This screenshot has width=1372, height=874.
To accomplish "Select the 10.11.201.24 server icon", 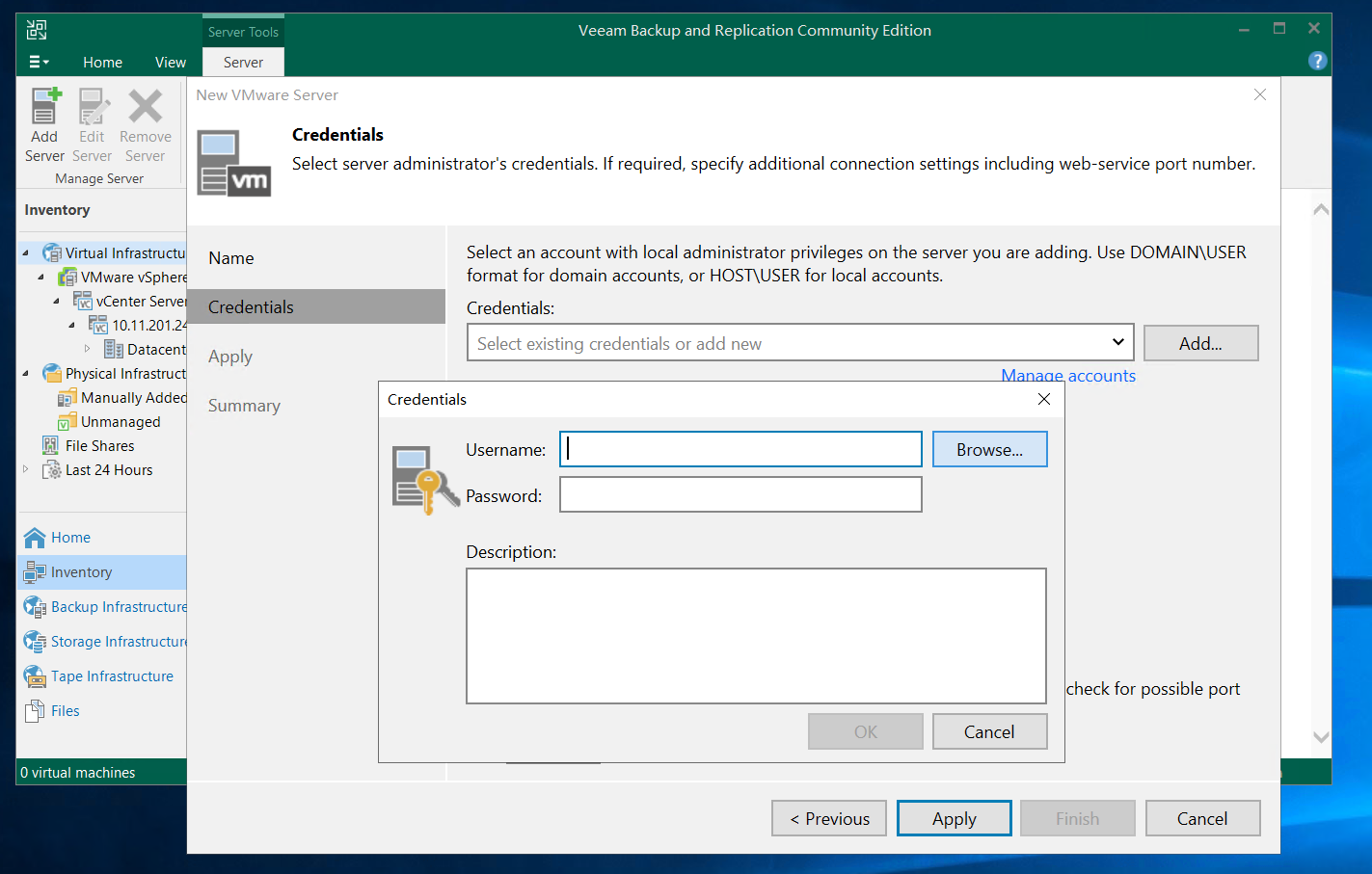I will click(98, 326).
